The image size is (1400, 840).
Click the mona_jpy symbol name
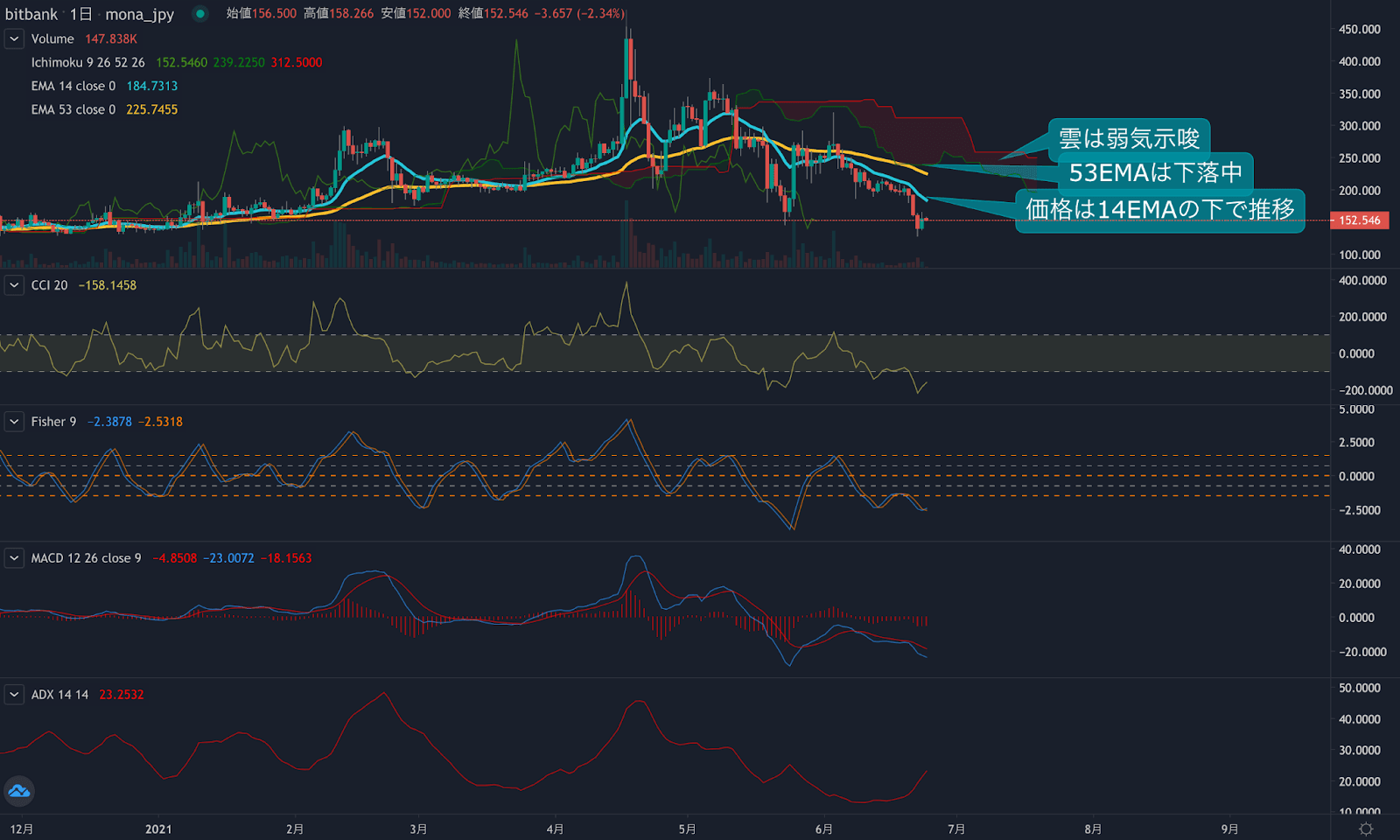pyautogui.click(x=139, y=14)
